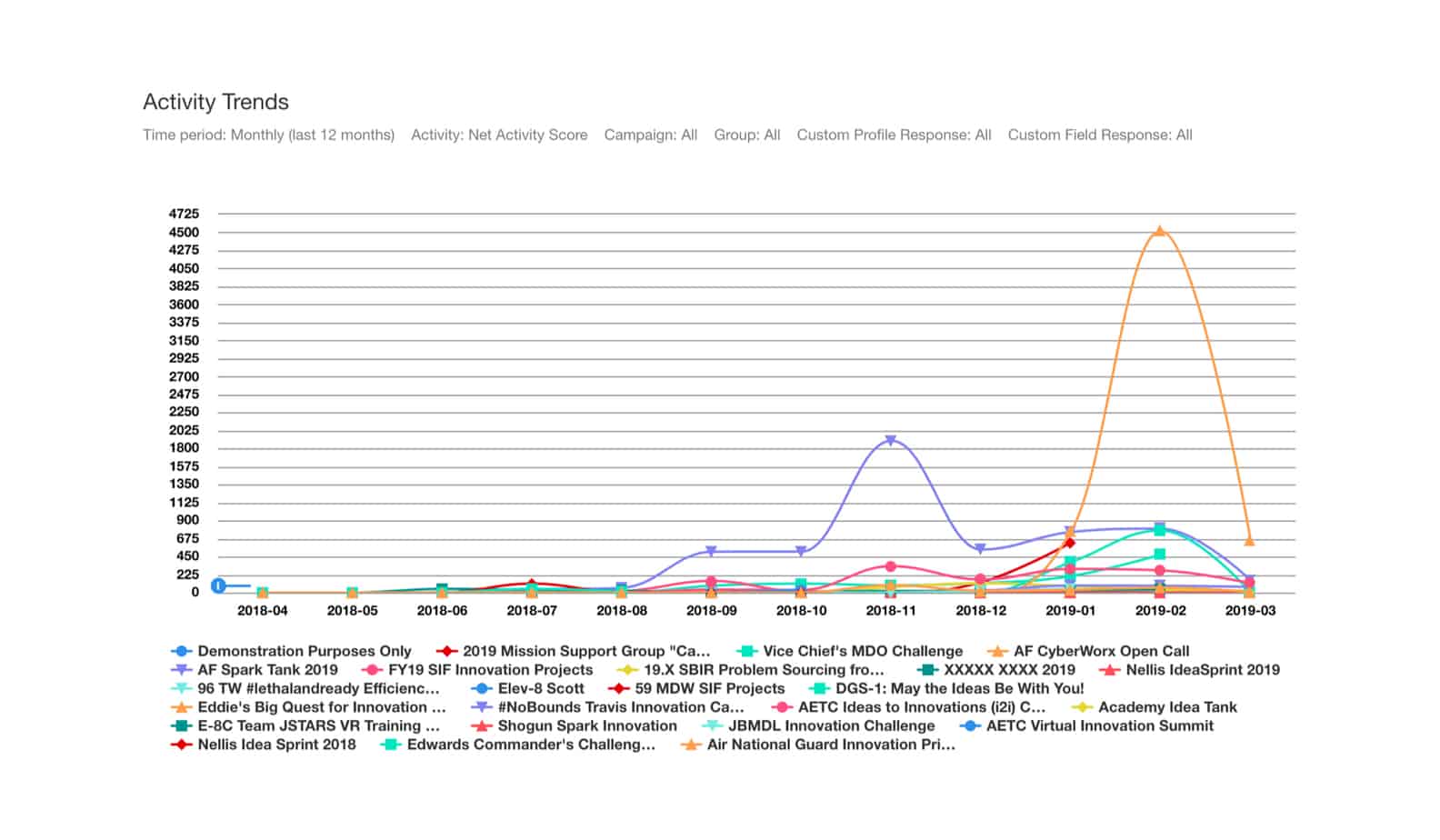Click the Nellis IdeaSprint 2019 legend triangle icon
This screenshot has height=840, width=1440.
(x=1109, y=670)
